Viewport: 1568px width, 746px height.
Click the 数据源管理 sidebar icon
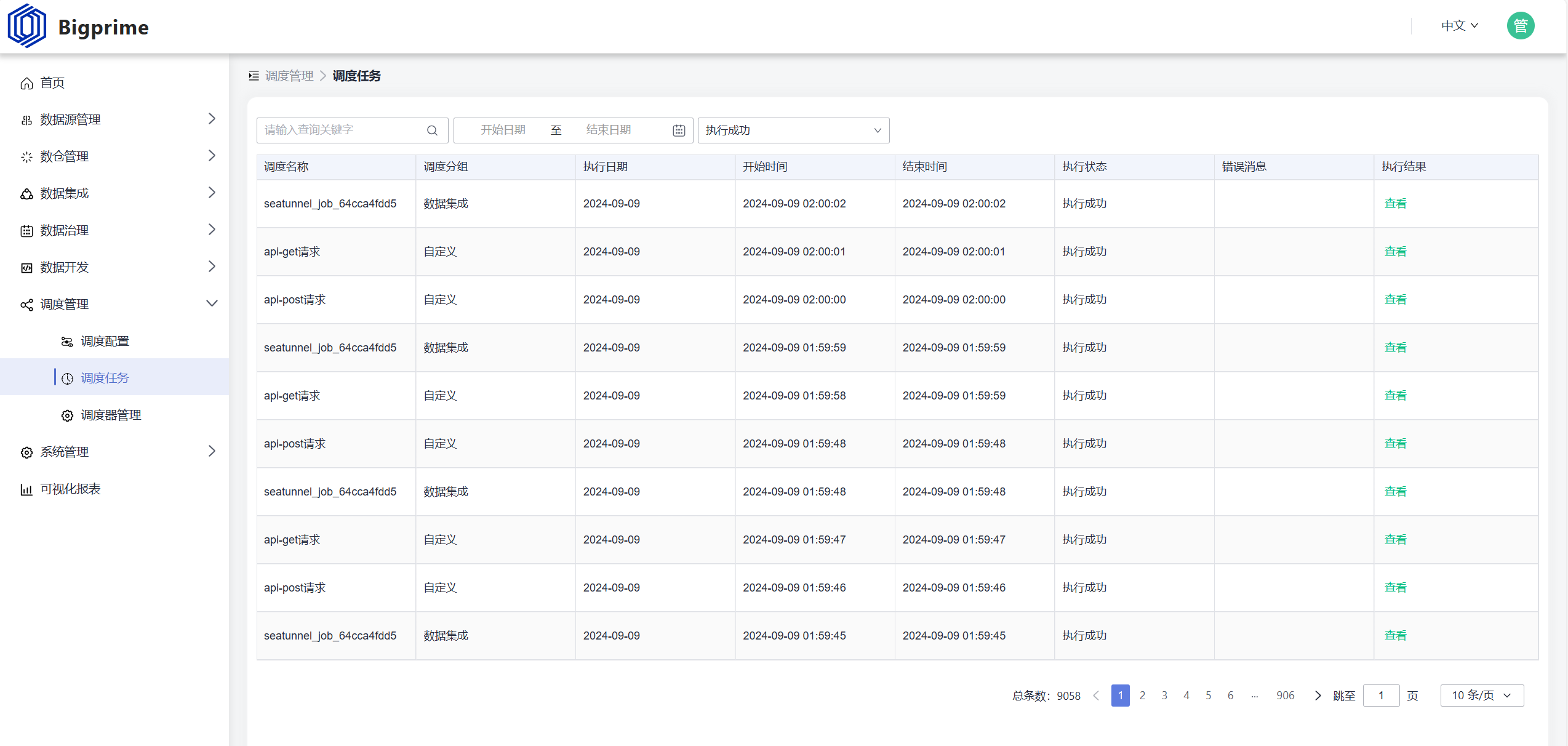pyautogui.click(x=26, y=120)
